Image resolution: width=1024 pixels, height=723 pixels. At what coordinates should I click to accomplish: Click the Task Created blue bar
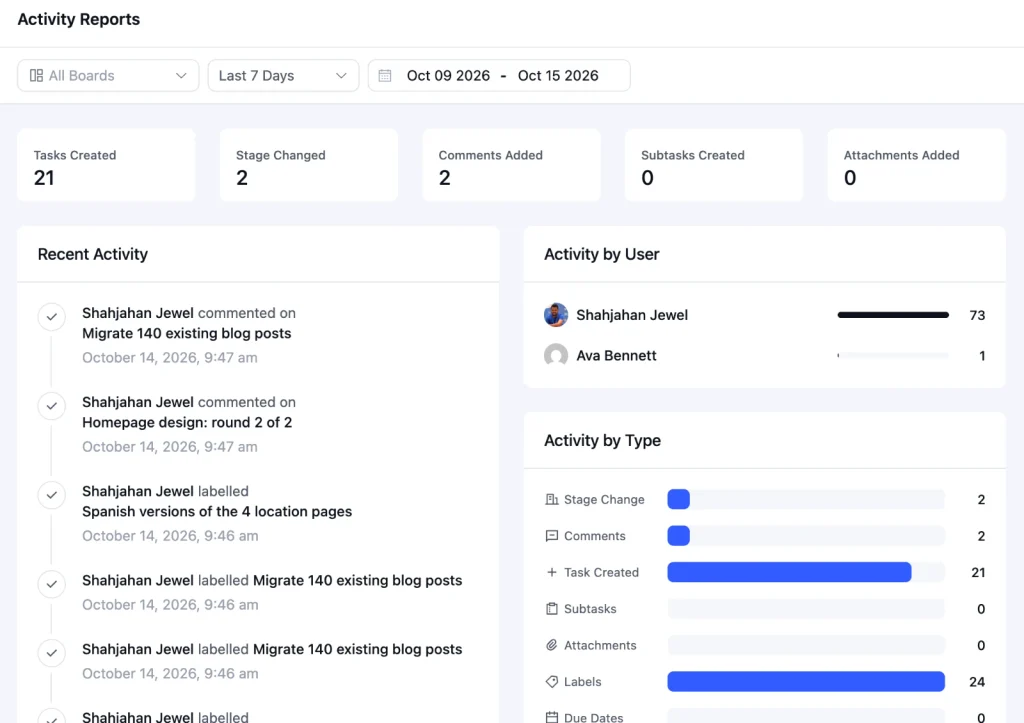[789, 572]
